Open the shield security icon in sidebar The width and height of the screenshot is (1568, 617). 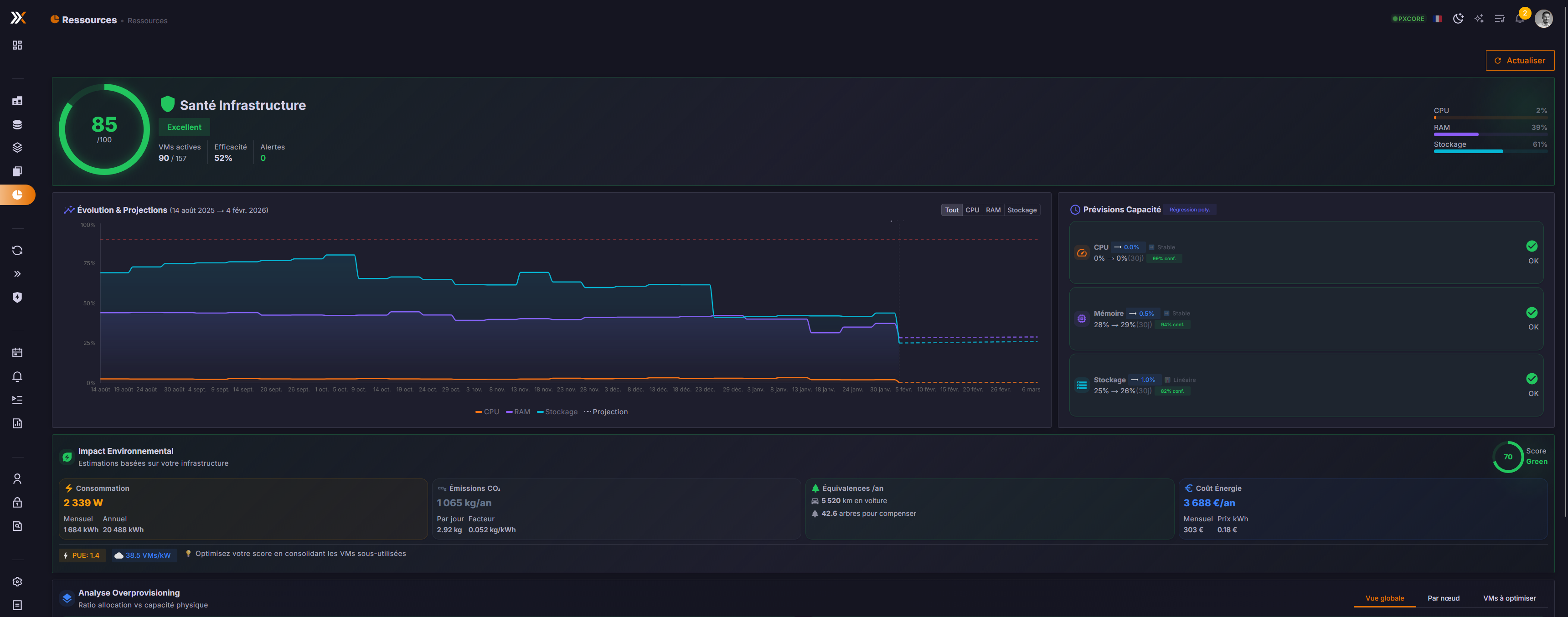pyautogui.click(x=17, y=298)
